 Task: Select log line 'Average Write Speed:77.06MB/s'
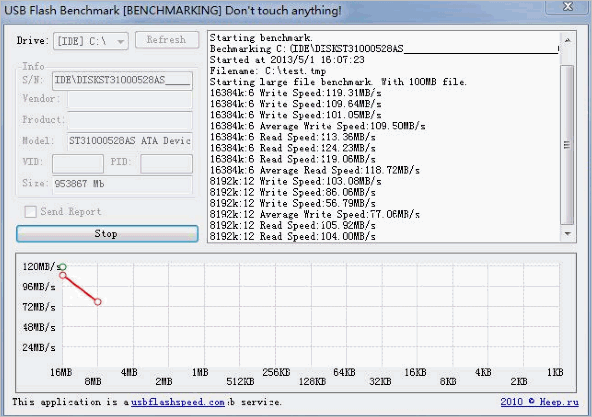(x=314, y=214)
